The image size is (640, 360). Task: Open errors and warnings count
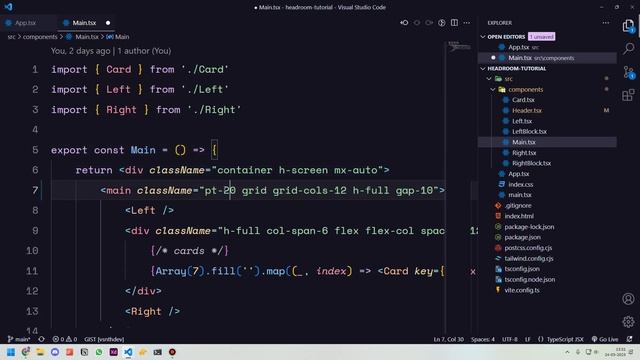pyautogui.click(x=64, y=339)
